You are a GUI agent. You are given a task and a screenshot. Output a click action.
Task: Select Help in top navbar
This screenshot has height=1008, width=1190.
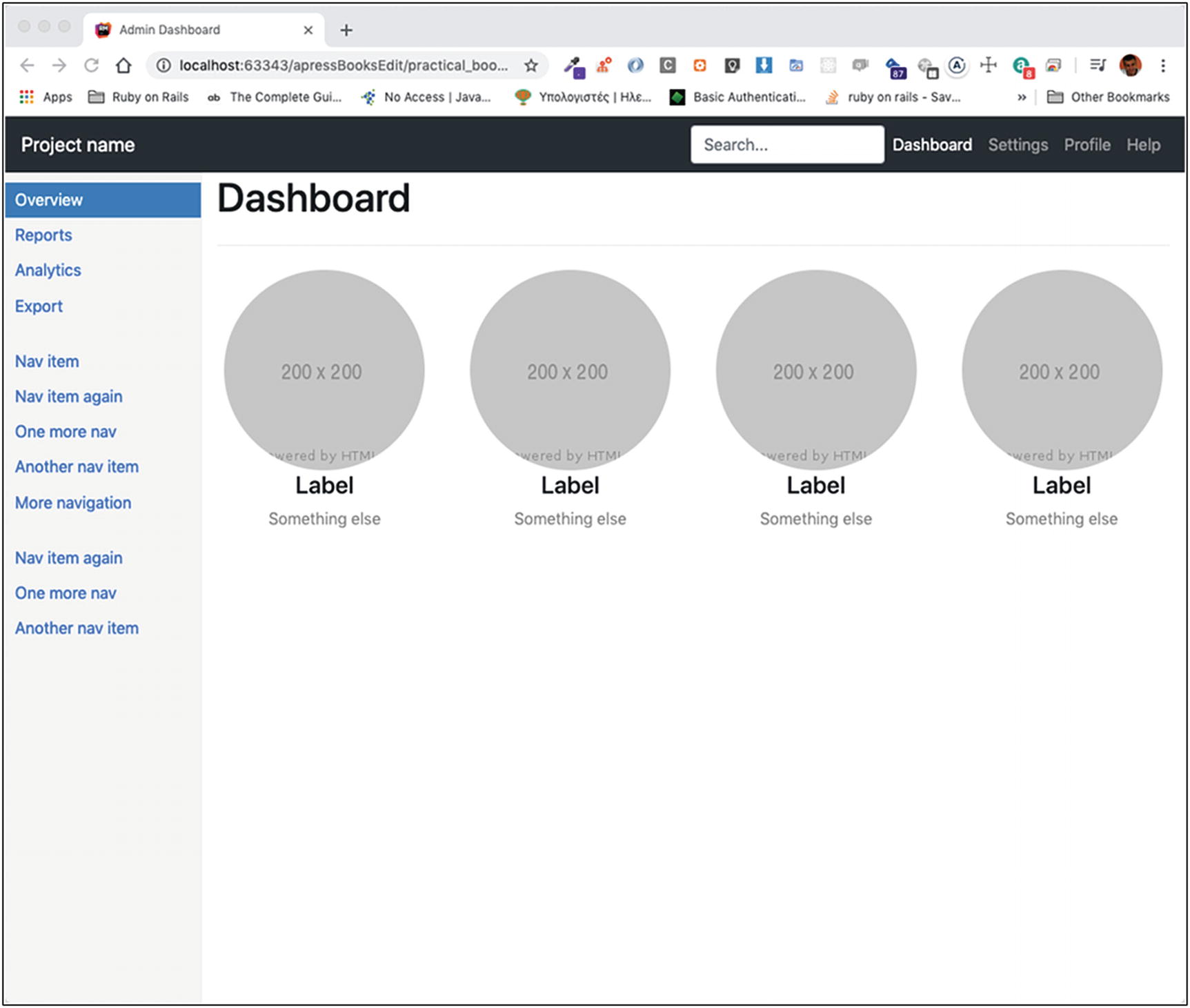1143,145
